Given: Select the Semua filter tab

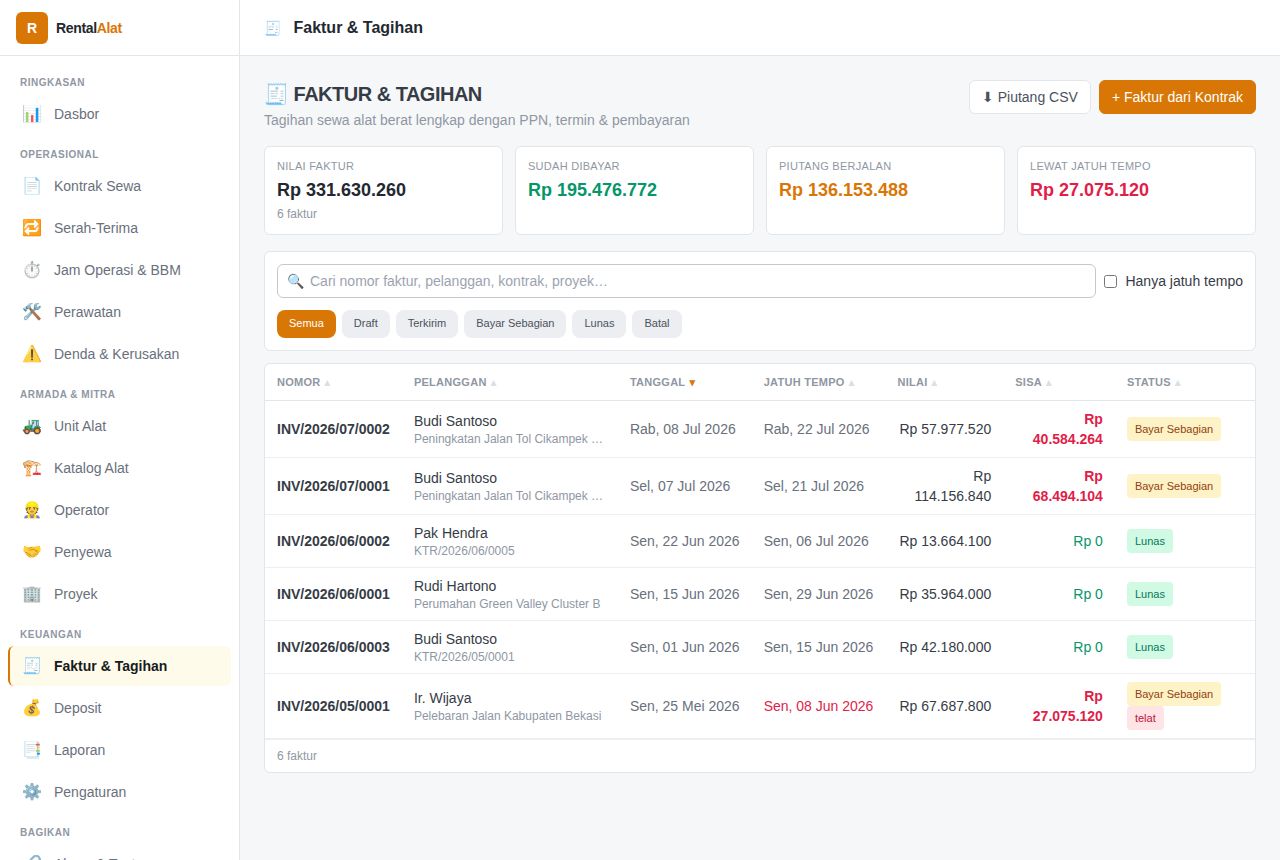Looking at the screenshot, I should tap(306, 324).
